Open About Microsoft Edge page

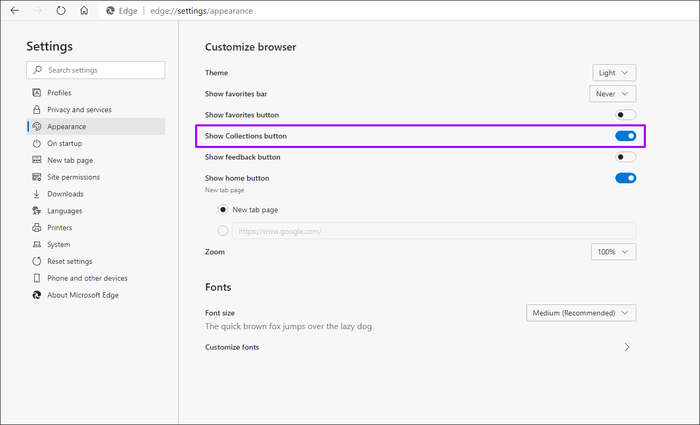pos(96,295)
